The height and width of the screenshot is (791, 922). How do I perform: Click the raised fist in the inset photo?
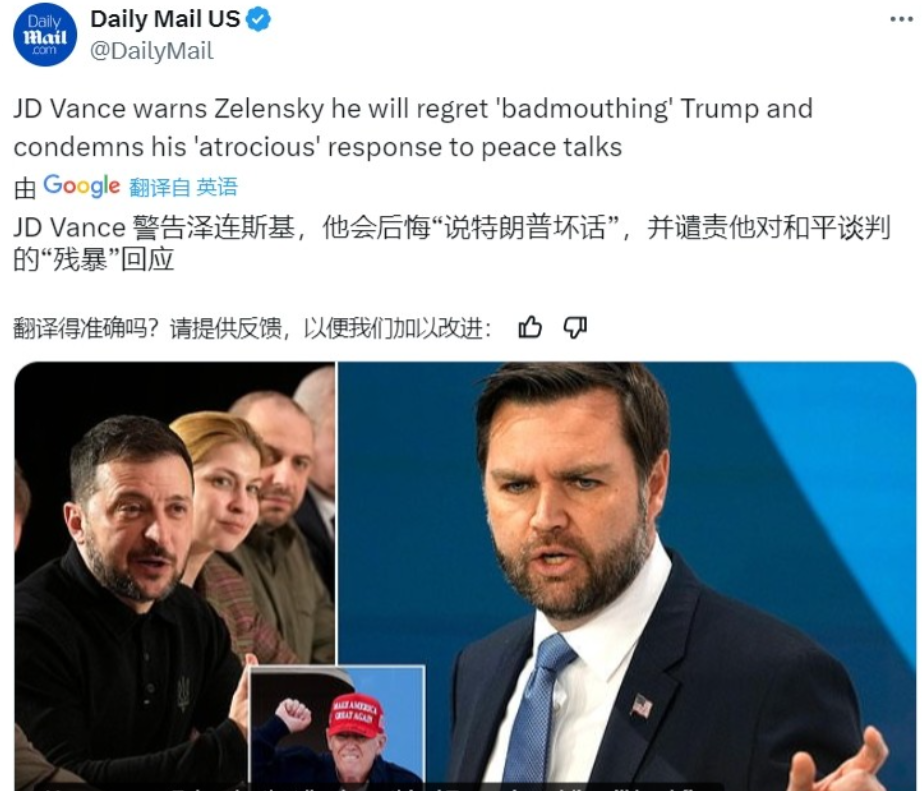tap(293, 713)
